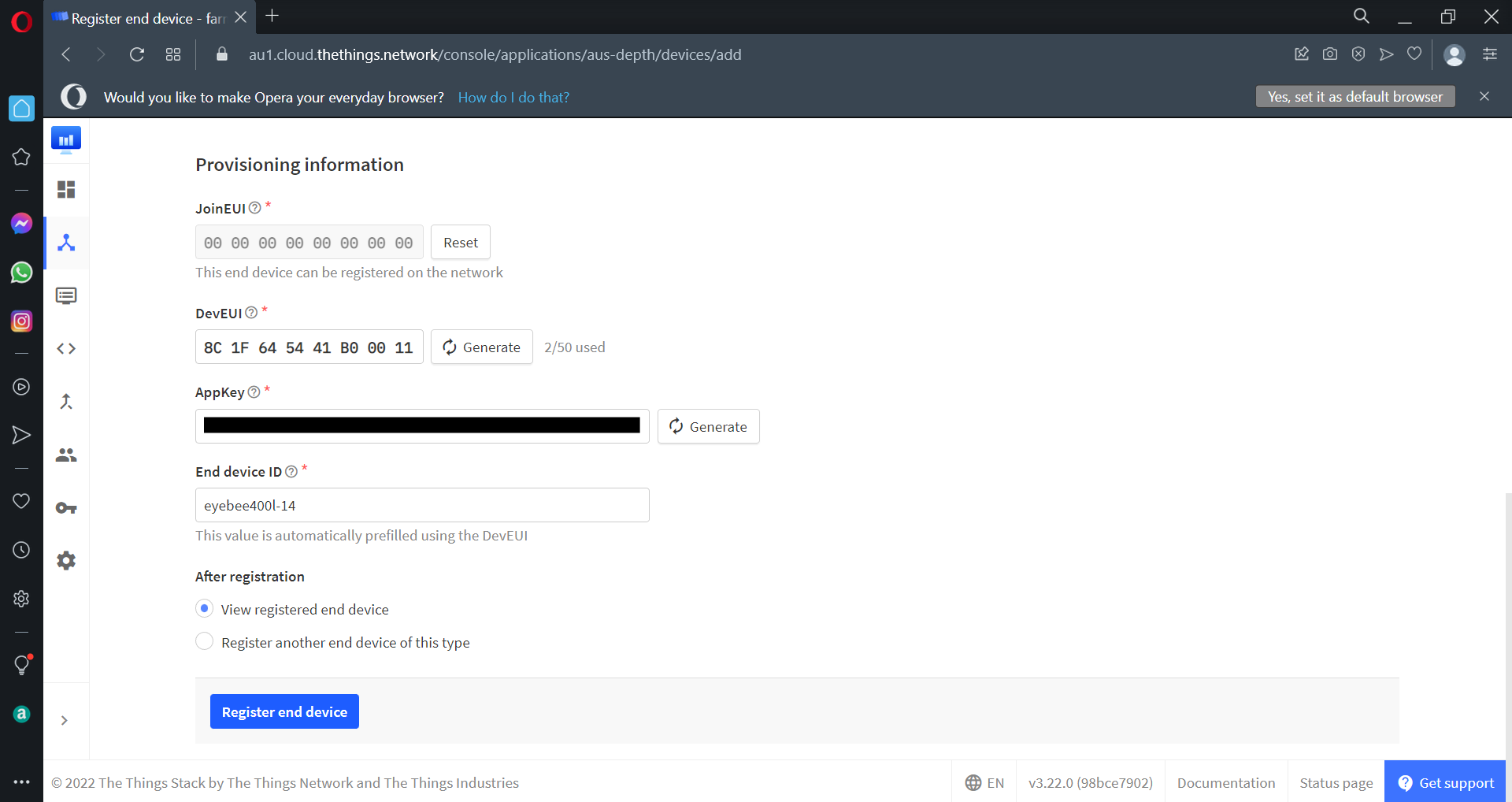The image size is (1512, 802).
Task: Select Register another end device of this type
Action: [x=205, y=642]
